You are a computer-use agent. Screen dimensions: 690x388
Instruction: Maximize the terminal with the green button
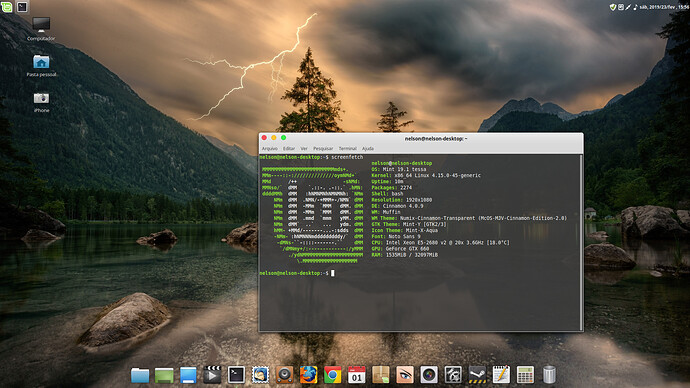[x=283, y=138]
